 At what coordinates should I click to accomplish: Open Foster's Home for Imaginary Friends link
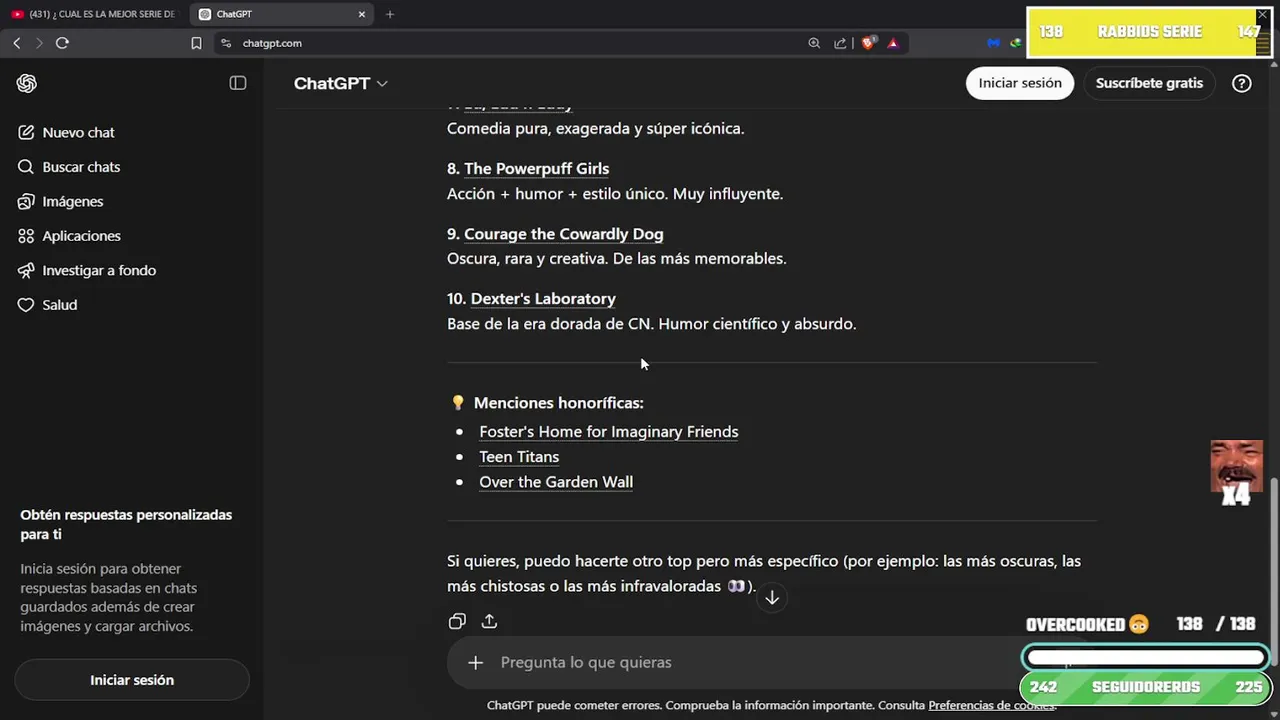[608, 432]
